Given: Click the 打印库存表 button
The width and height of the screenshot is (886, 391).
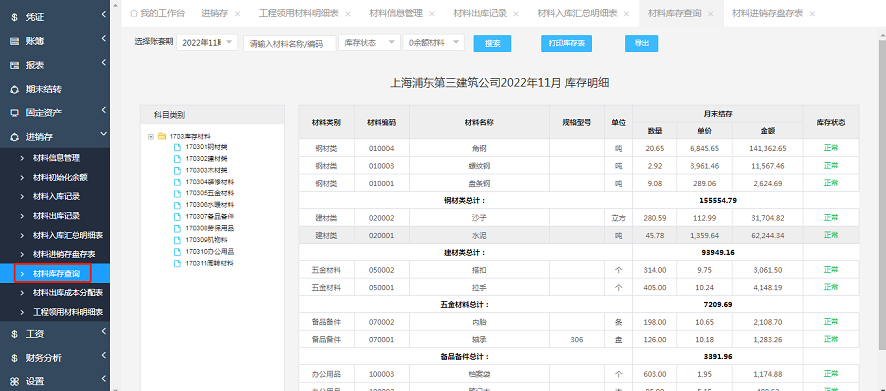Looking at the screenshot, I should tap(566, 44).
